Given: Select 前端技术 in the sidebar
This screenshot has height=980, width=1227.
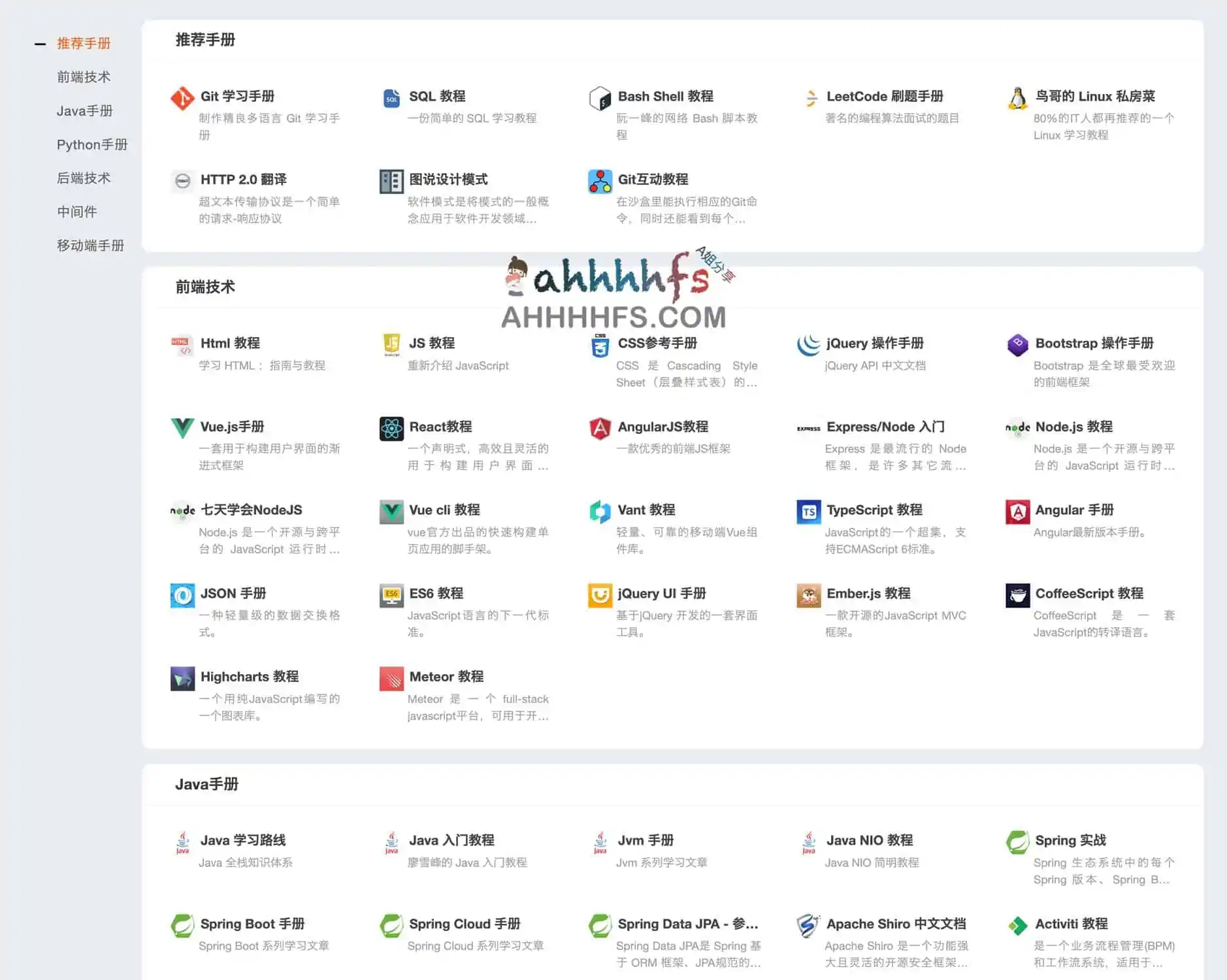Looking at the screenshot, I should tap(84, 77).
